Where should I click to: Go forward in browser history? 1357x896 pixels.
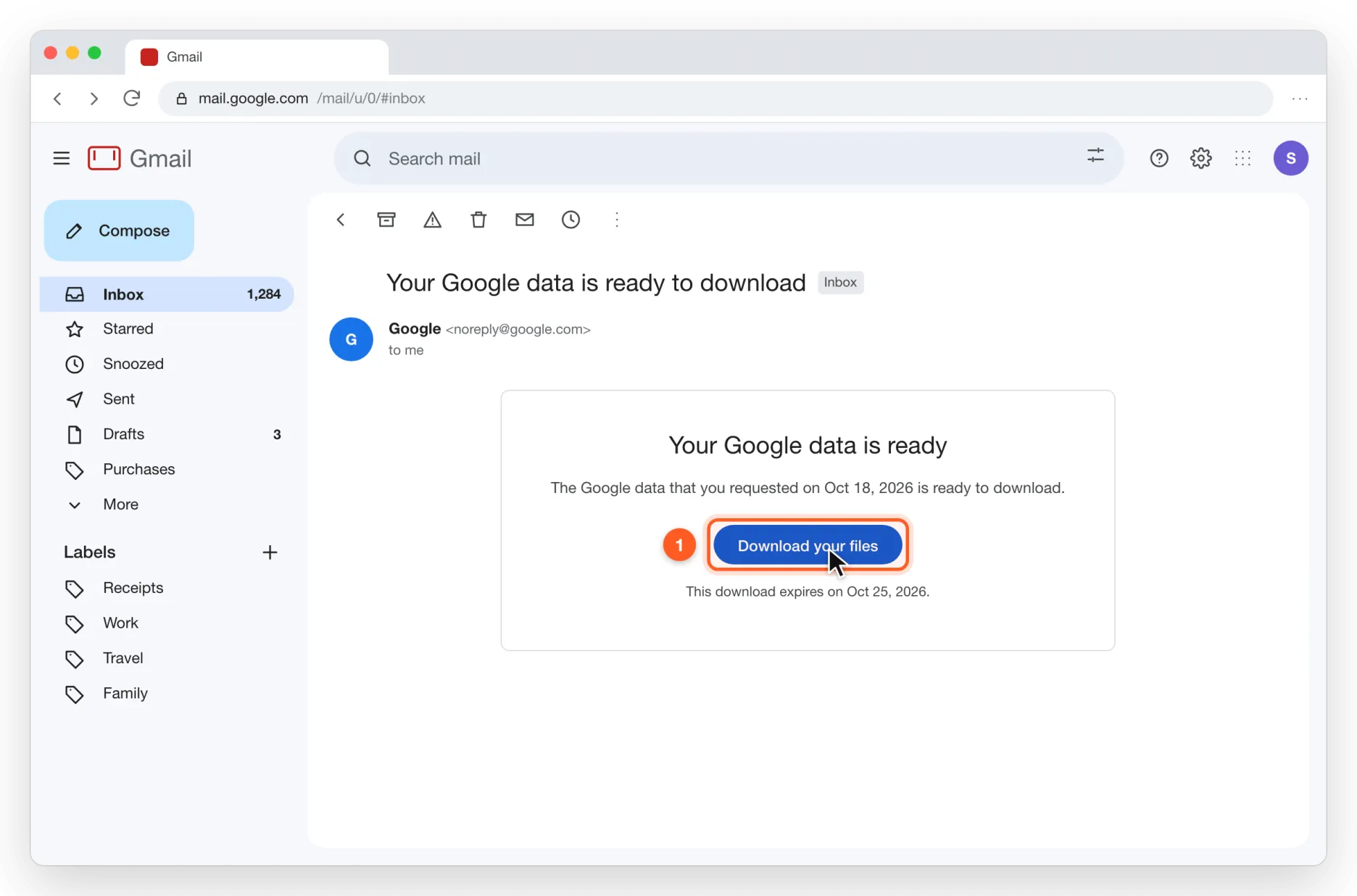pos(94,98)
